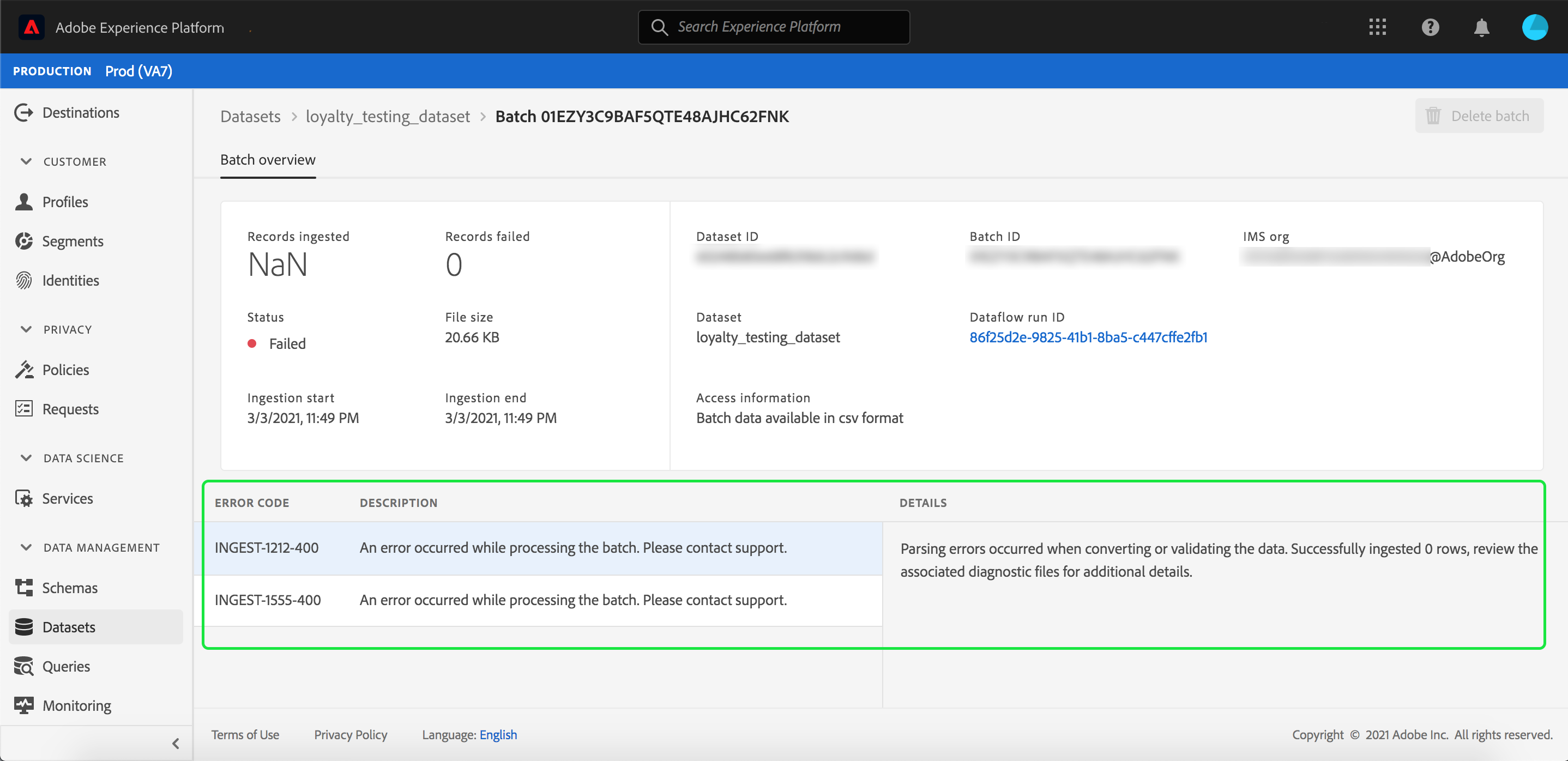1568x761 pixels.
Task: Click the Search Experience Platform field
Action: (x=774, y=27)
